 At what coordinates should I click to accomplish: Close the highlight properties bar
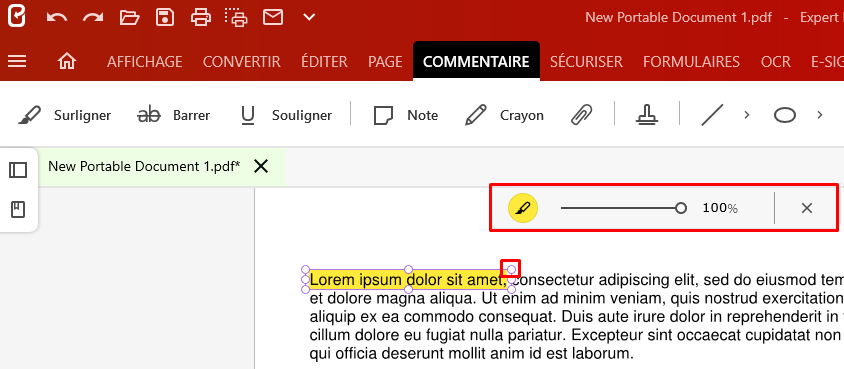point(806,208)
